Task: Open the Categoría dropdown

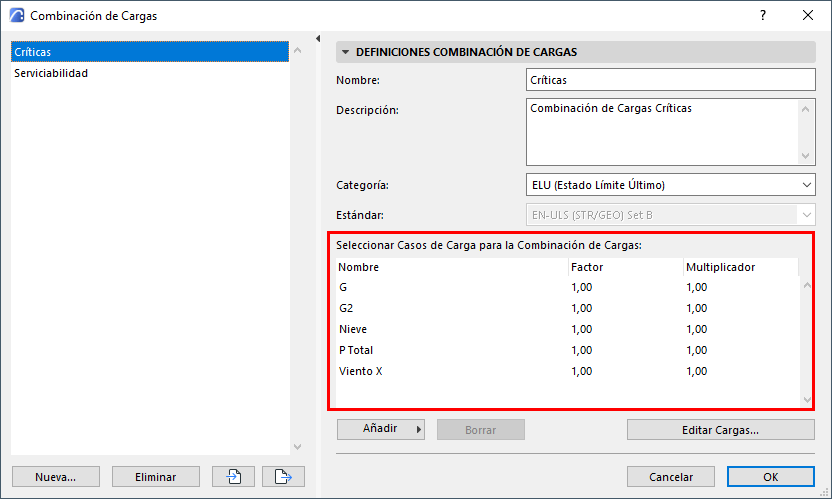Action: tap(671, 185)
